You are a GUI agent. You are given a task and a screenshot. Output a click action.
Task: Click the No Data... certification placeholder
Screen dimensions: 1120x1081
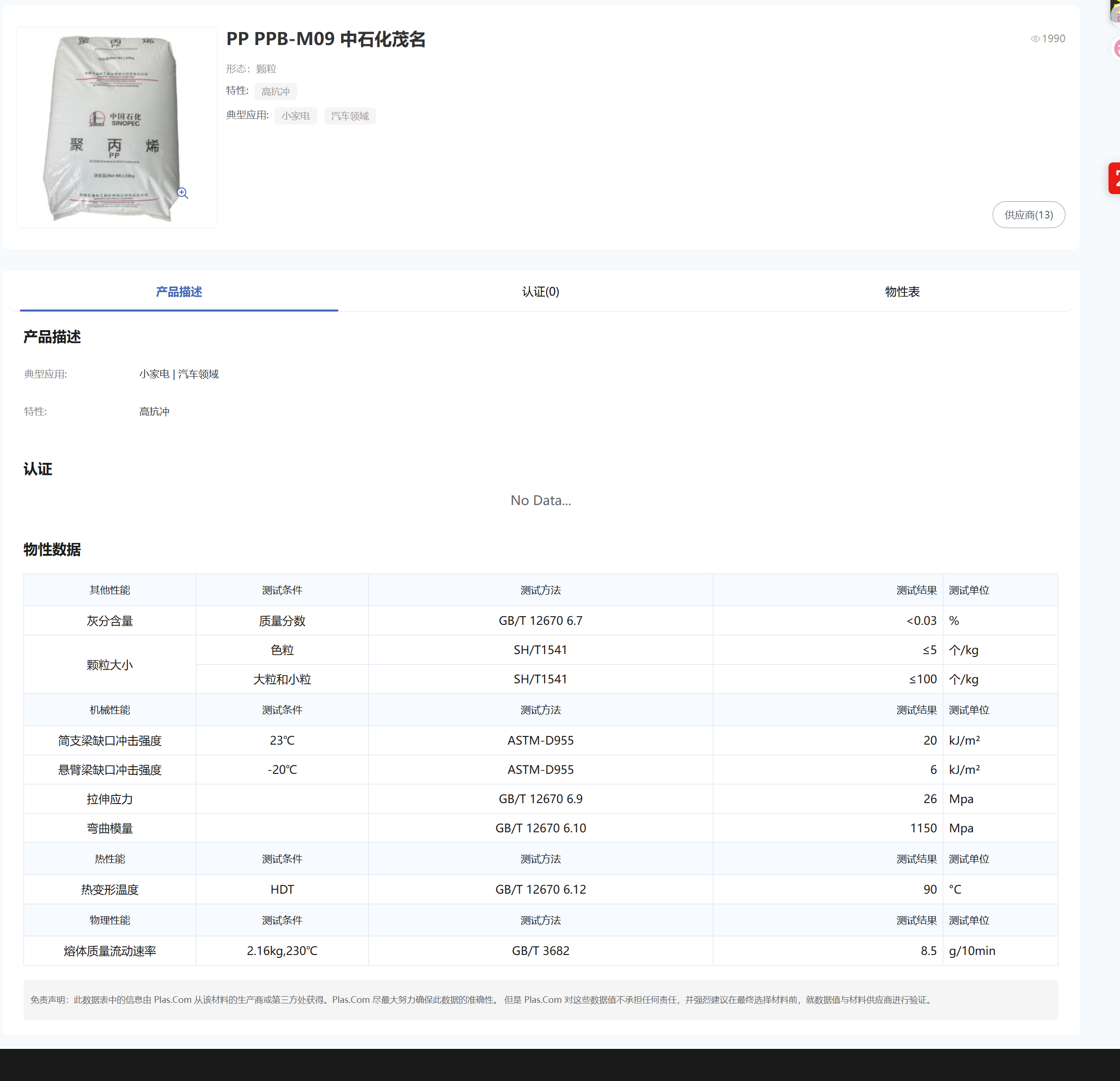tap(540, 501)
